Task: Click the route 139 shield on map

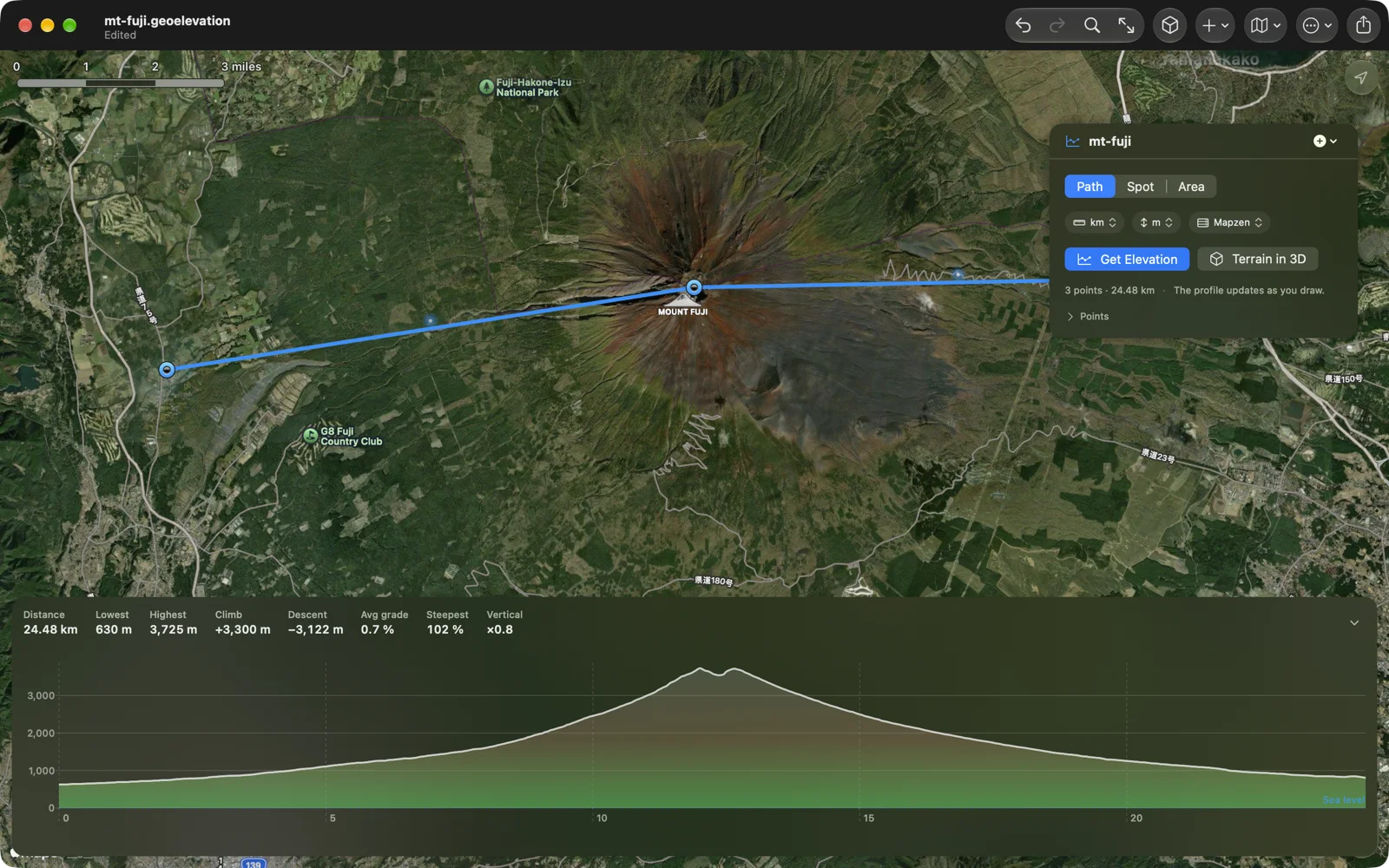Action: [253, 864]
